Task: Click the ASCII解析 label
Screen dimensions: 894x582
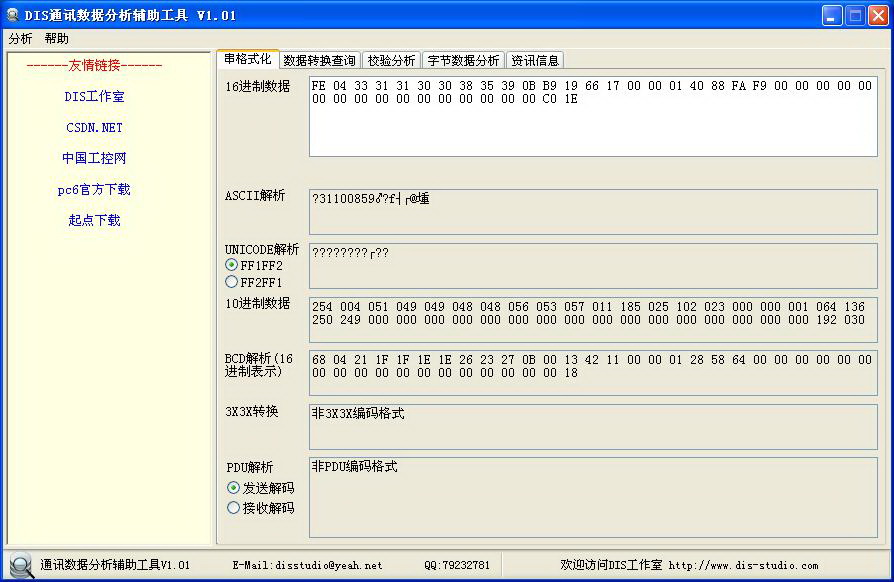Action: pos(255,196)
